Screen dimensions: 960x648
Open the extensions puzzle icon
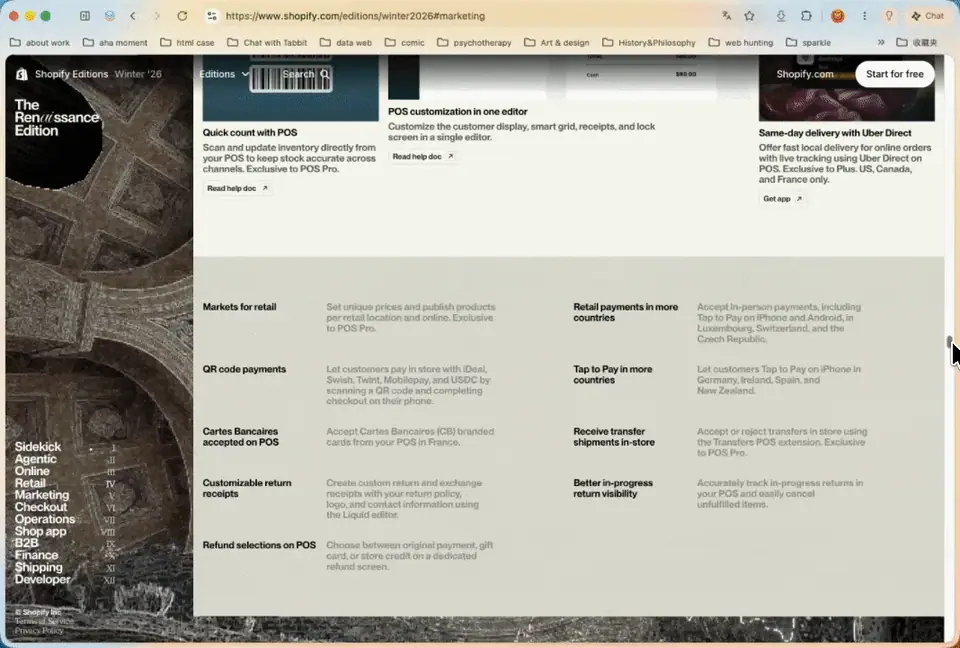coord(806,16)
